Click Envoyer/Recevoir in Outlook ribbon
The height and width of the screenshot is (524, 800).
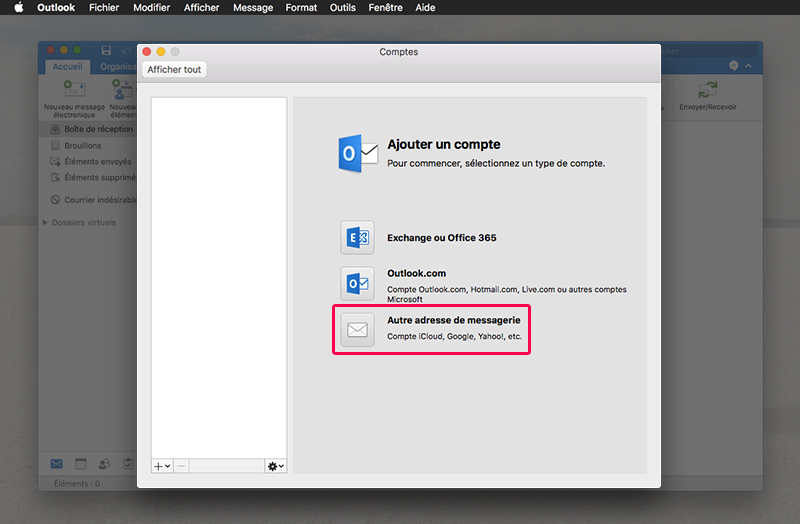(x=708, y=96)
